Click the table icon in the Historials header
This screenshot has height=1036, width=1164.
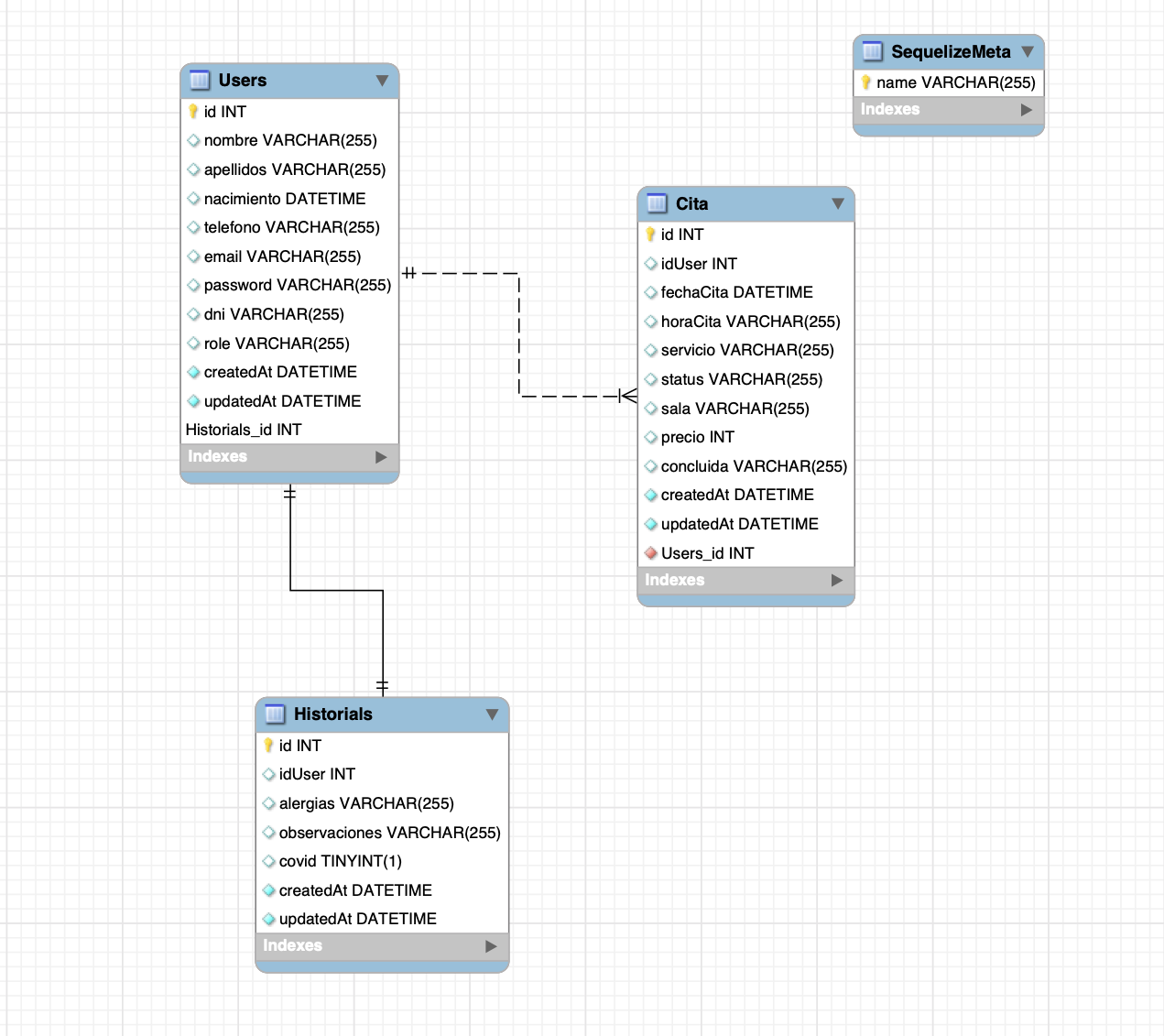[274, 714]
